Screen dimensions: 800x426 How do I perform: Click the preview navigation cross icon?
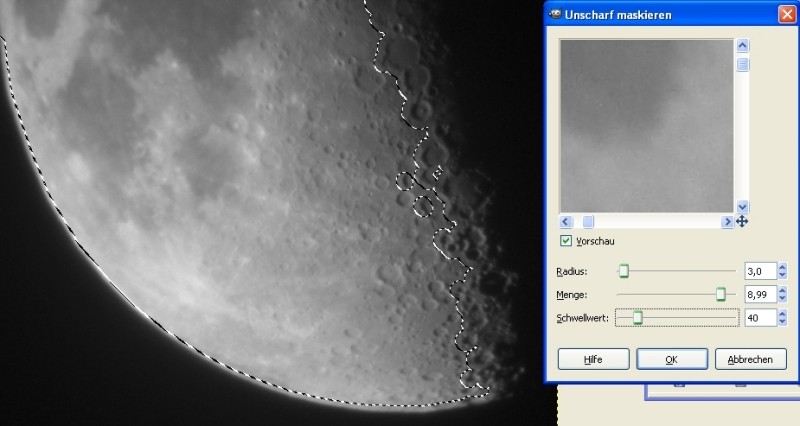(x=742, y=221)
